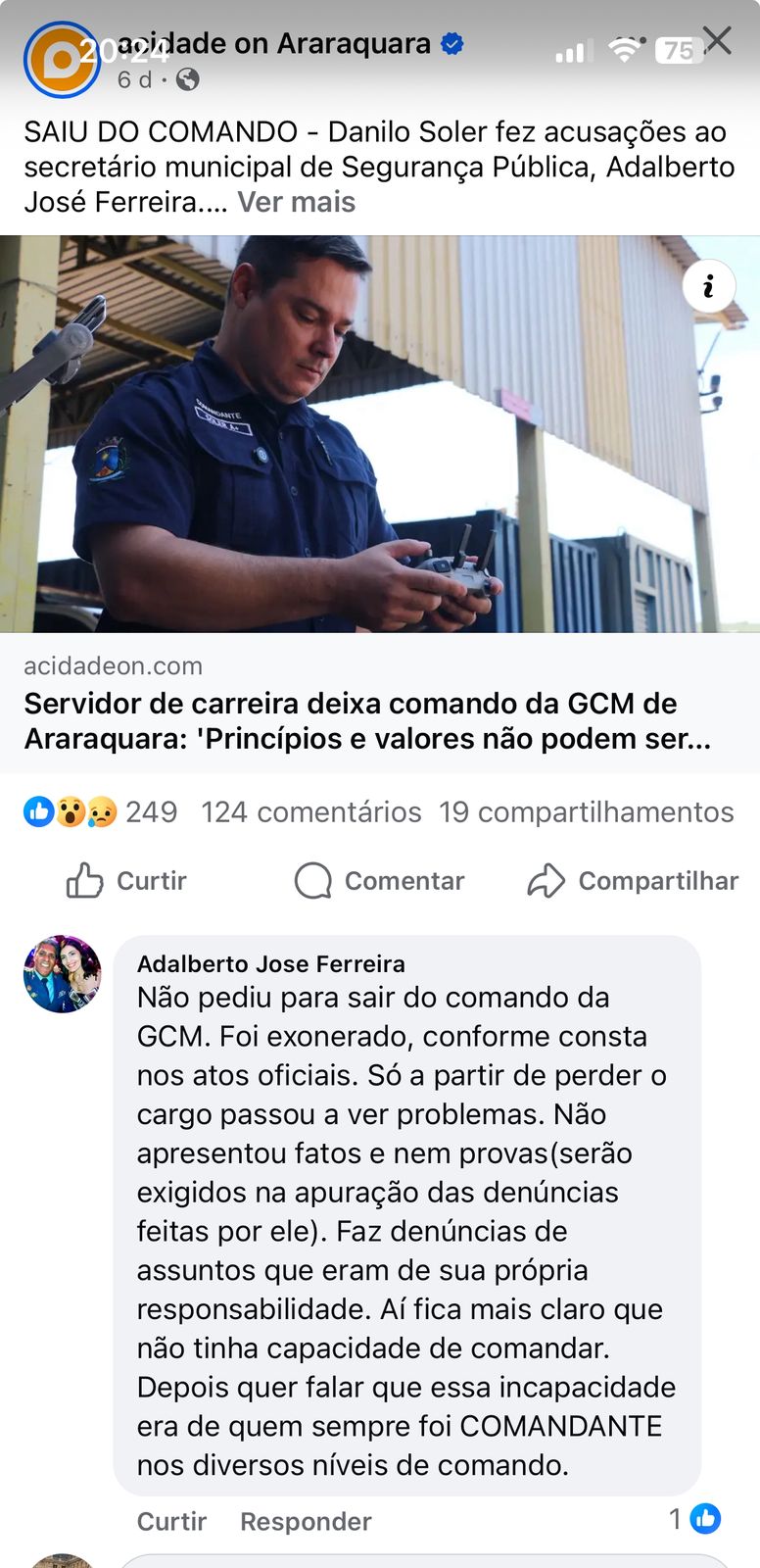Screen dimensions: 760x1568
Task: Click the Comentar speech bubble icon
Action: pyautogui.click(x=312, y=880)
